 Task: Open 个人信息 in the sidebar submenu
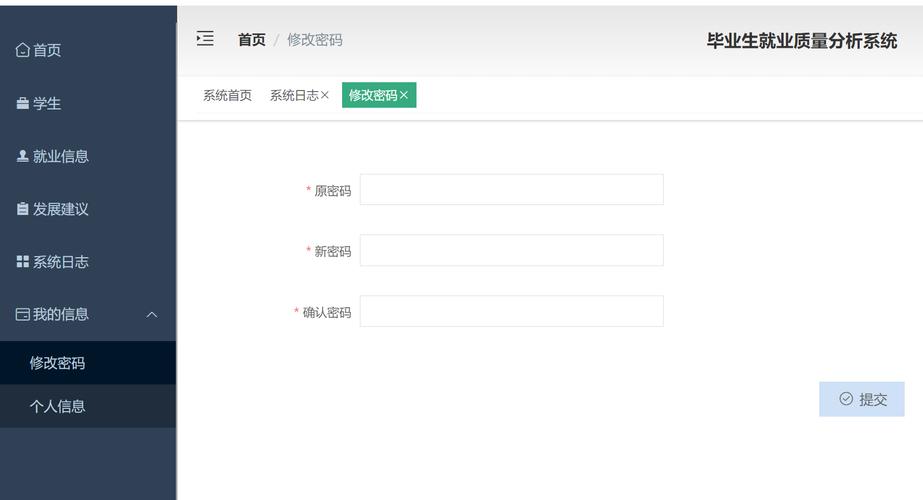(x=58, y=406)
